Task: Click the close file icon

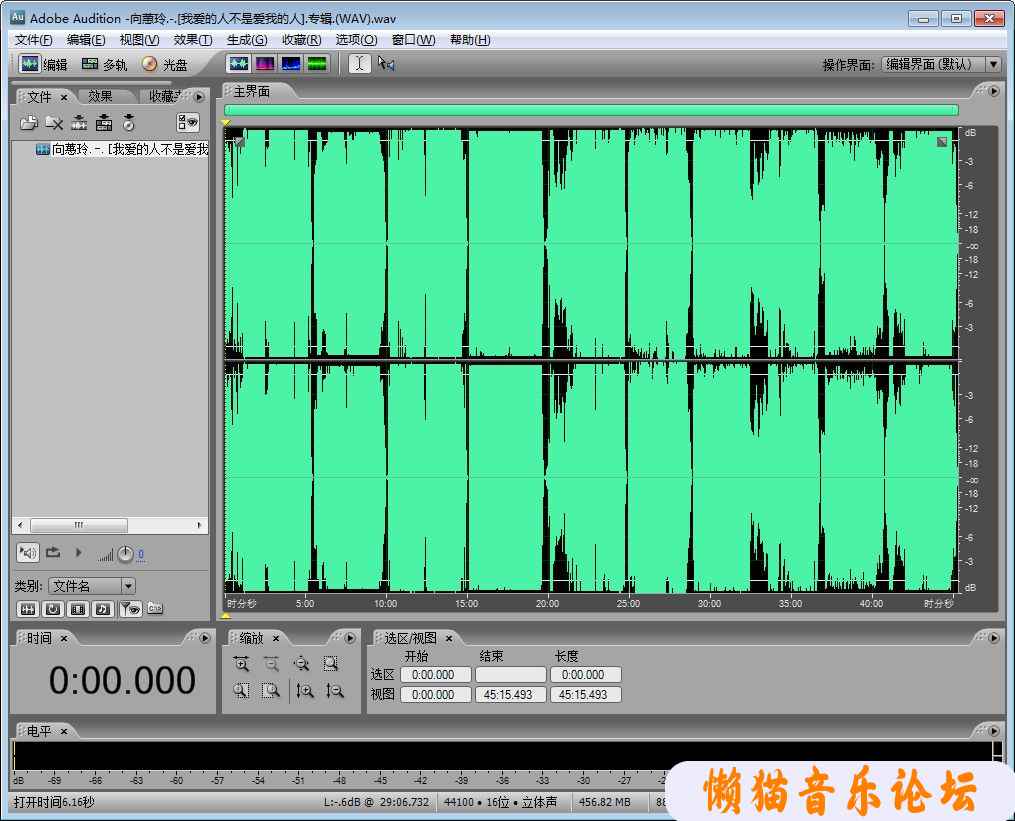Action: point(54,122)
